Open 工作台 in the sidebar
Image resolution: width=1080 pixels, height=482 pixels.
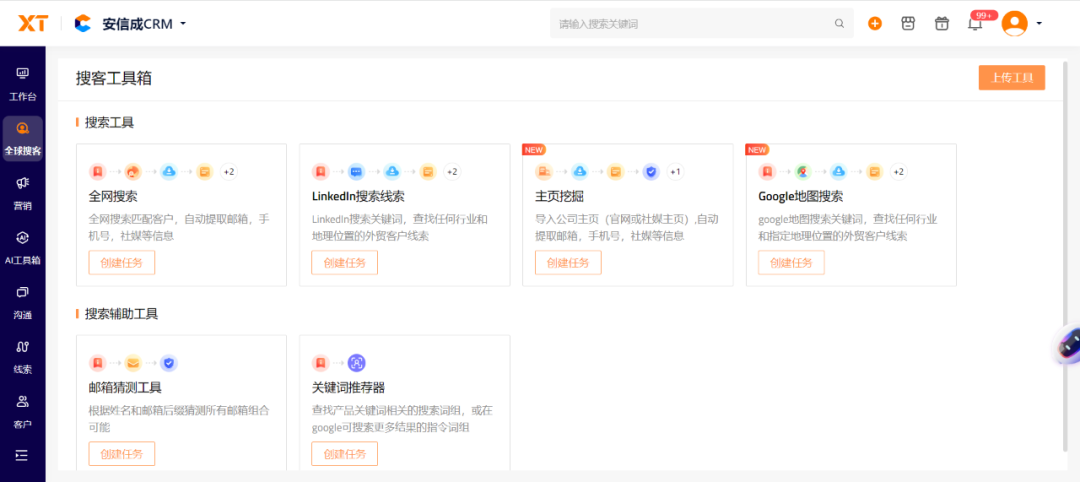click(x=23, y=84)
